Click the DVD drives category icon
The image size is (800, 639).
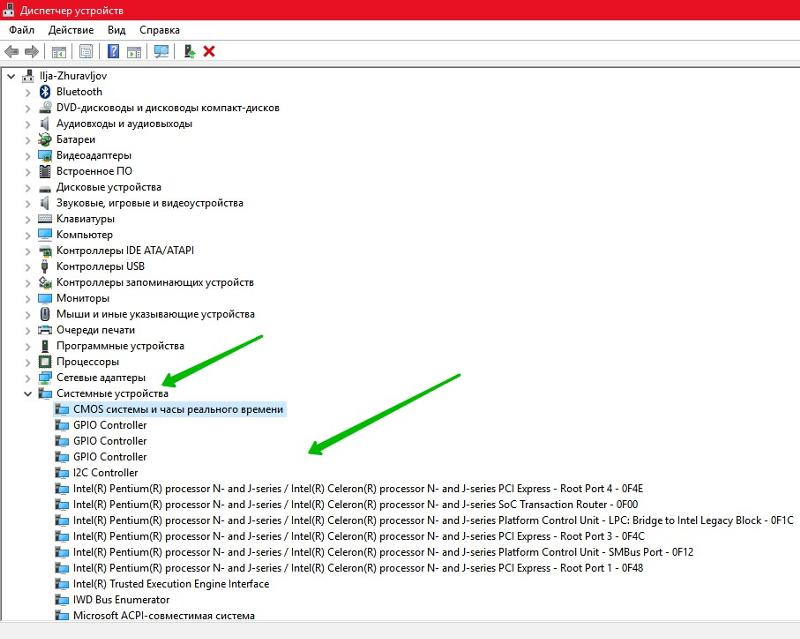(45, 108)
